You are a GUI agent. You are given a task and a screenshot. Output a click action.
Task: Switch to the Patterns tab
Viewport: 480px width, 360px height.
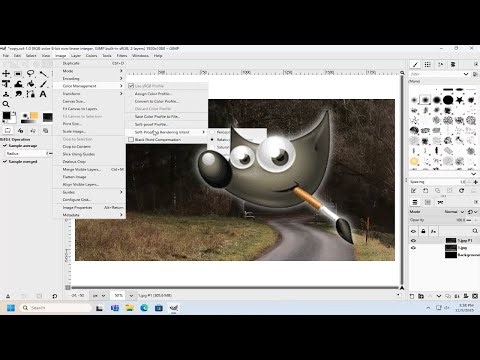428,64
